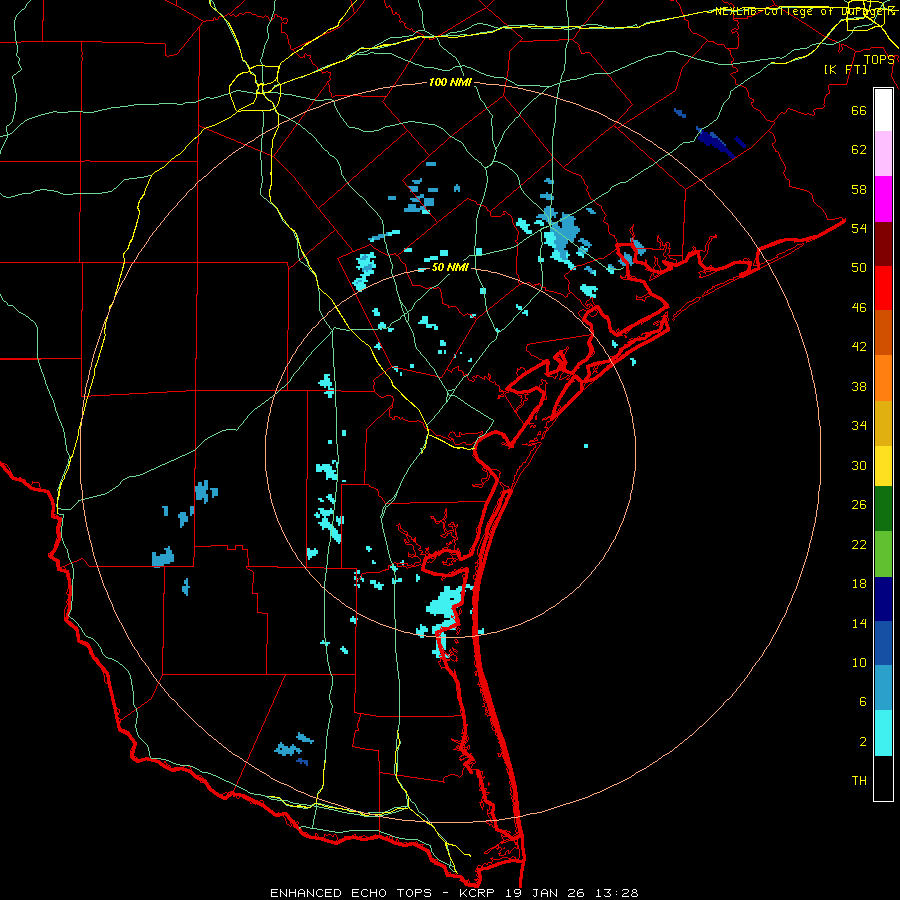Image resolution: width=900 pixels, height=900 pixels.
Task: Click the '100 NMI' range ring label
Action: [450, 82]
